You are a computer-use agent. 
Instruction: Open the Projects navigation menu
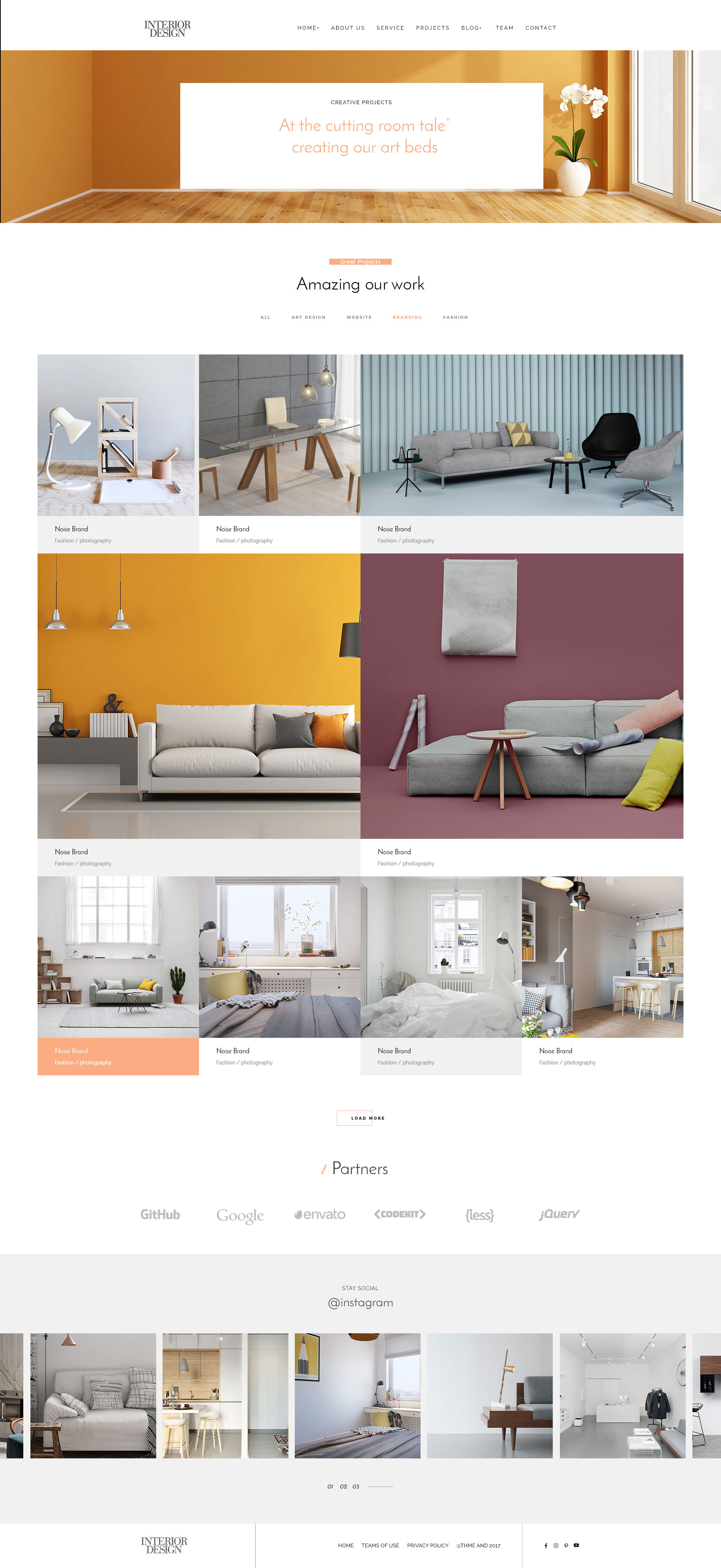tap(432, 27)
